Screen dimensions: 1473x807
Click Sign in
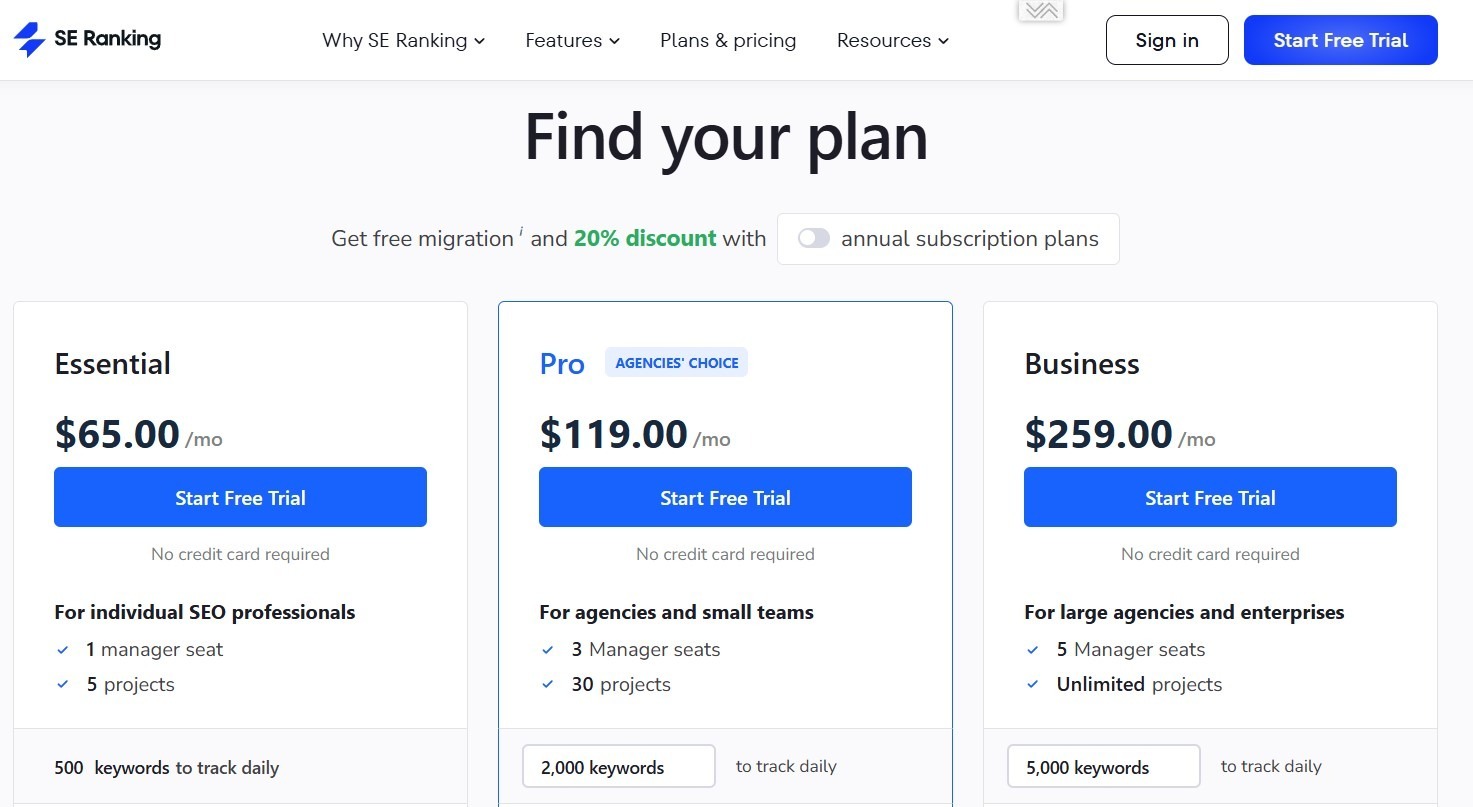tap(1166, 40)
